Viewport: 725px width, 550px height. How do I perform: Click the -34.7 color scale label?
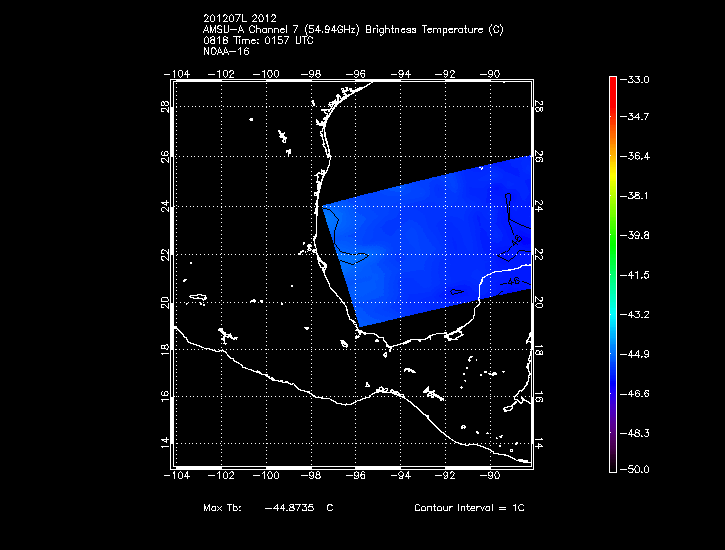pos(634,116)
